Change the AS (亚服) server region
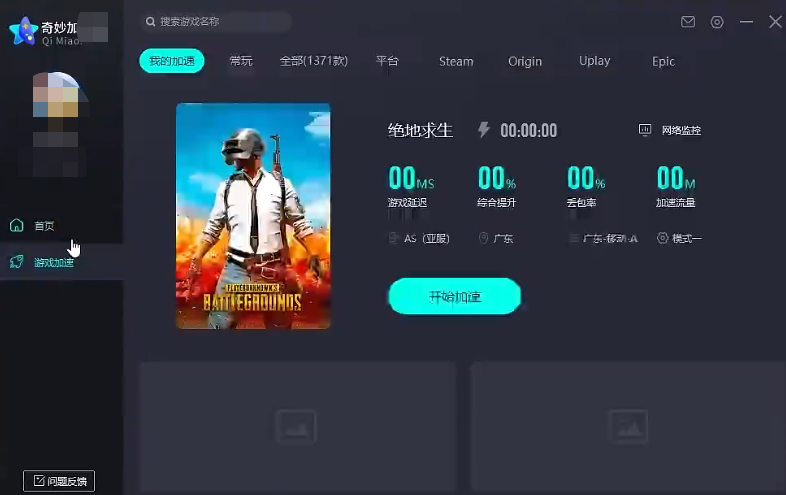 427,238
